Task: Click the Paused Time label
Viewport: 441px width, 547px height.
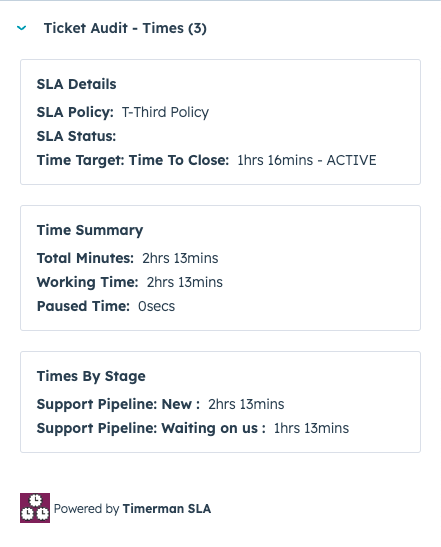Action: [83, 306]
